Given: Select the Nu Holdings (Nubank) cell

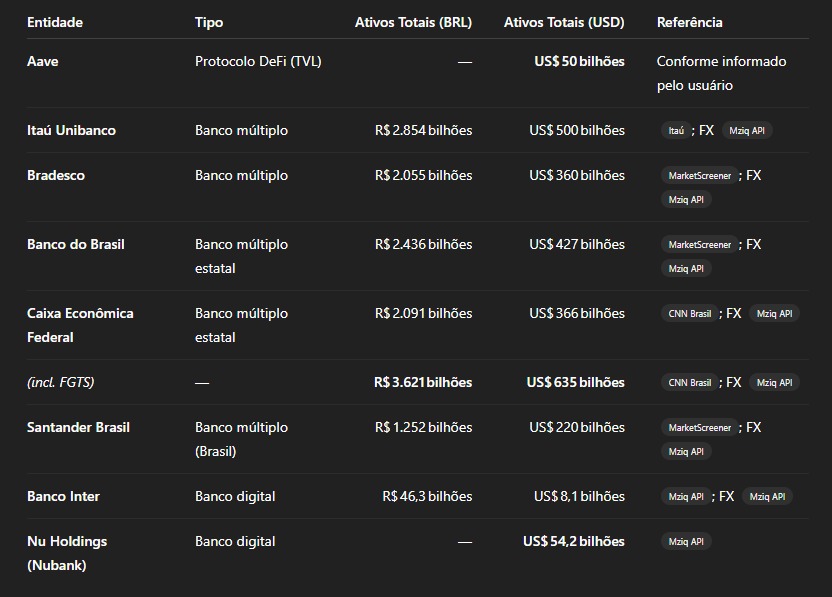Looking at the screenshot, I should point(67,553).
